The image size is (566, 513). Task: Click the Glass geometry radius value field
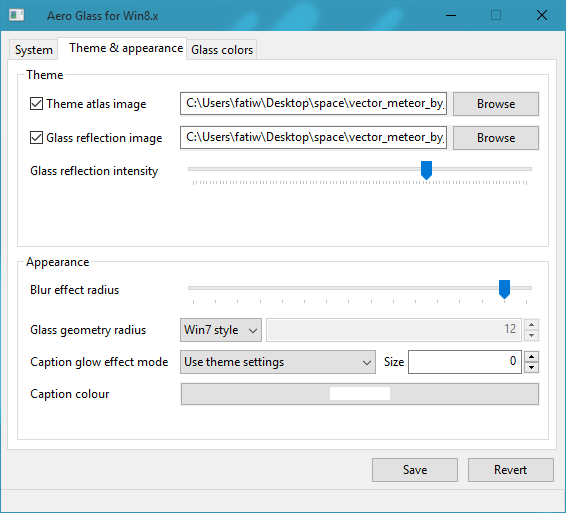[x=394, y=330]
